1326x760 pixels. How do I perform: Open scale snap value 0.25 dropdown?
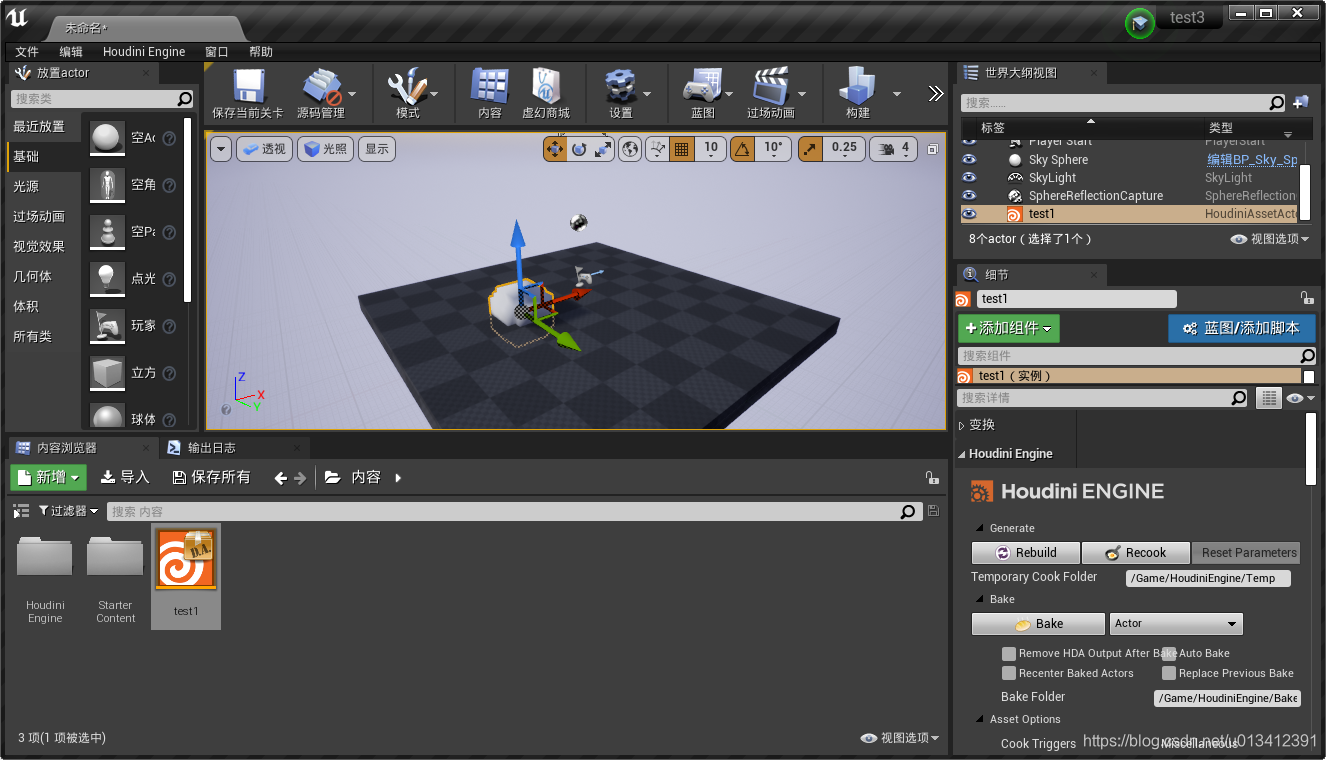click(x=844, y=148)
